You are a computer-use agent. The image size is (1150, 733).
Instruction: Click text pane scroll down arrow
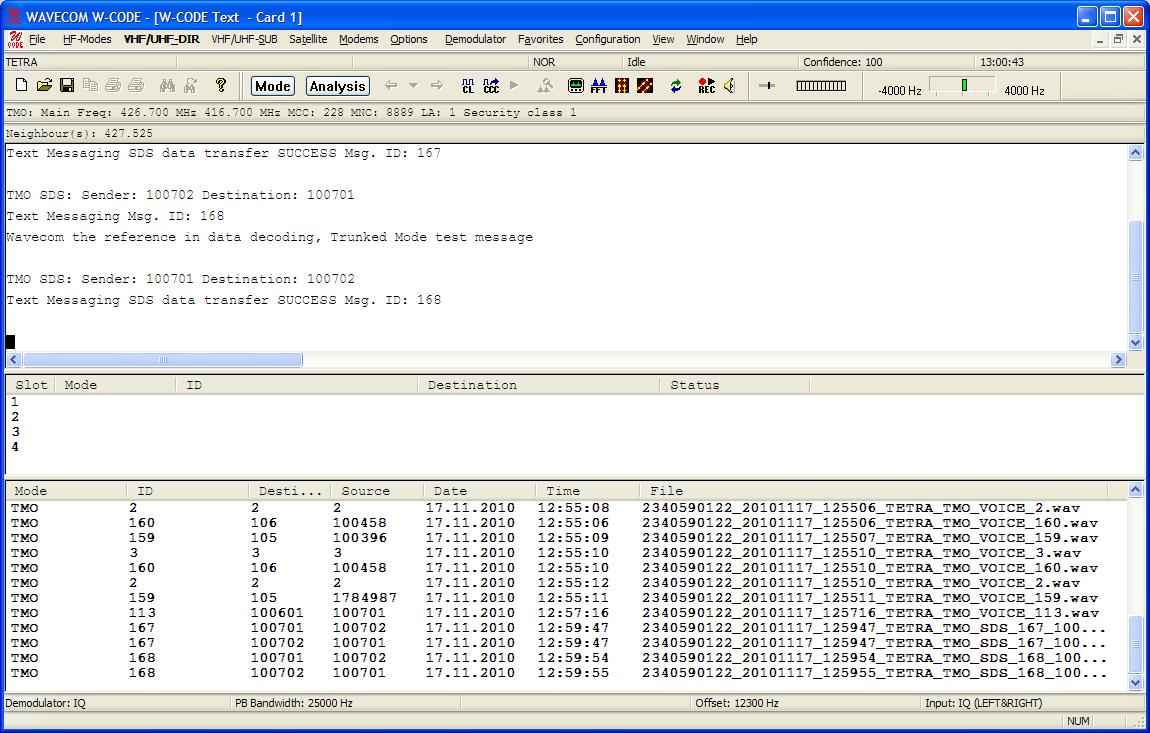[x=1135, y=343]
